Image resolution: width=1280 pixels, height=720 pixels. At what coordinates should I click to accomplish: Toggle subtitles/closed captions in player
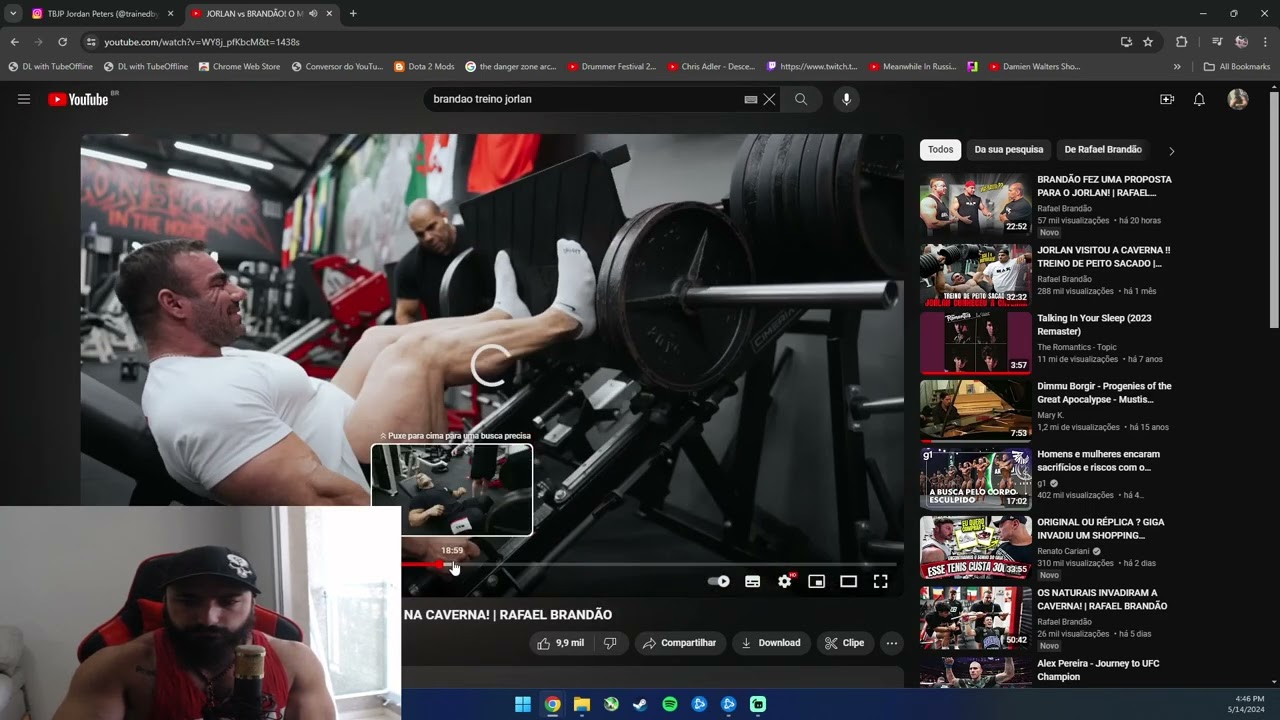753,581
